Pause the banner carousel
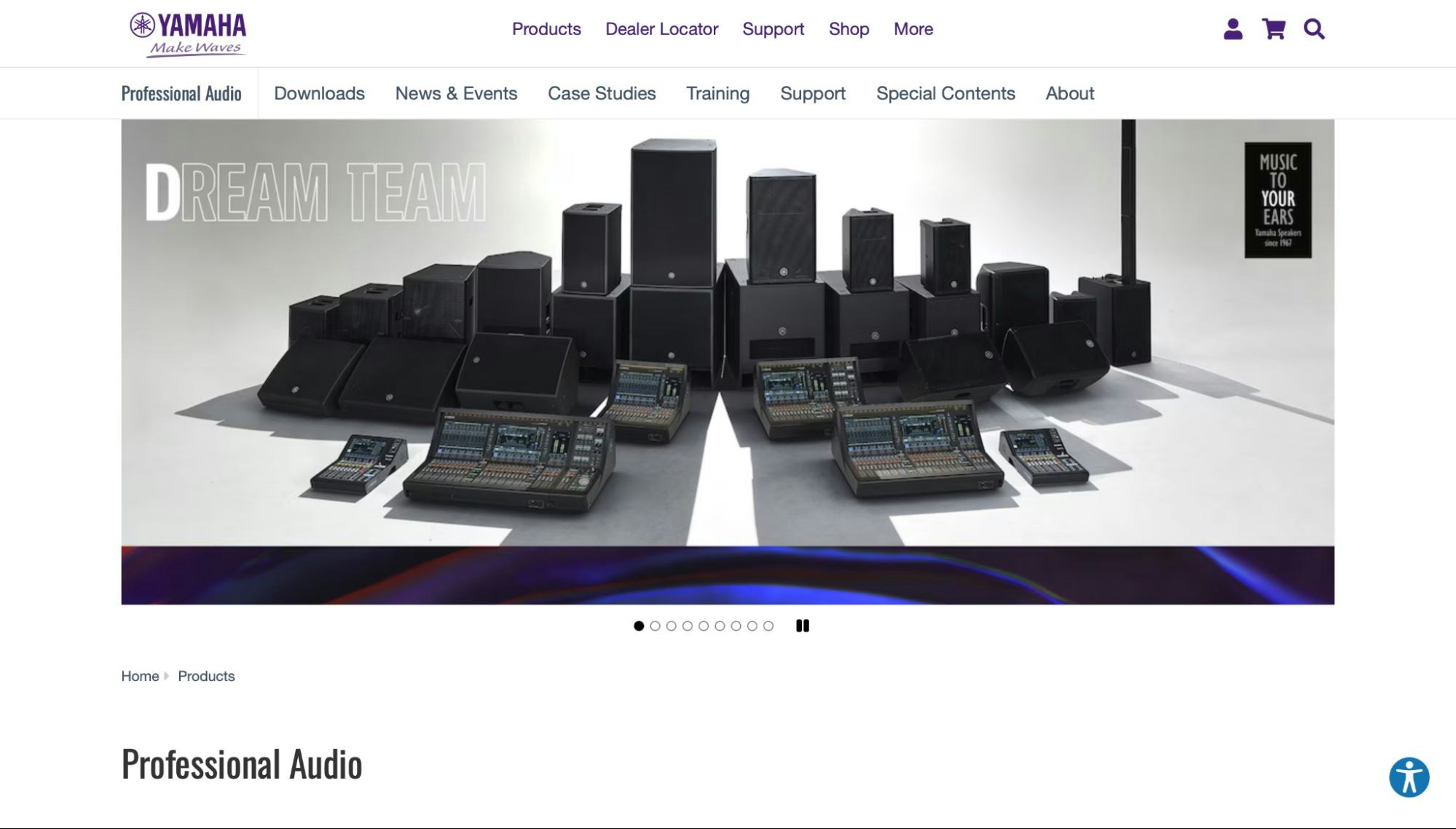The height and width of the screenshot is (829, 1456). [x=802, y=626]
